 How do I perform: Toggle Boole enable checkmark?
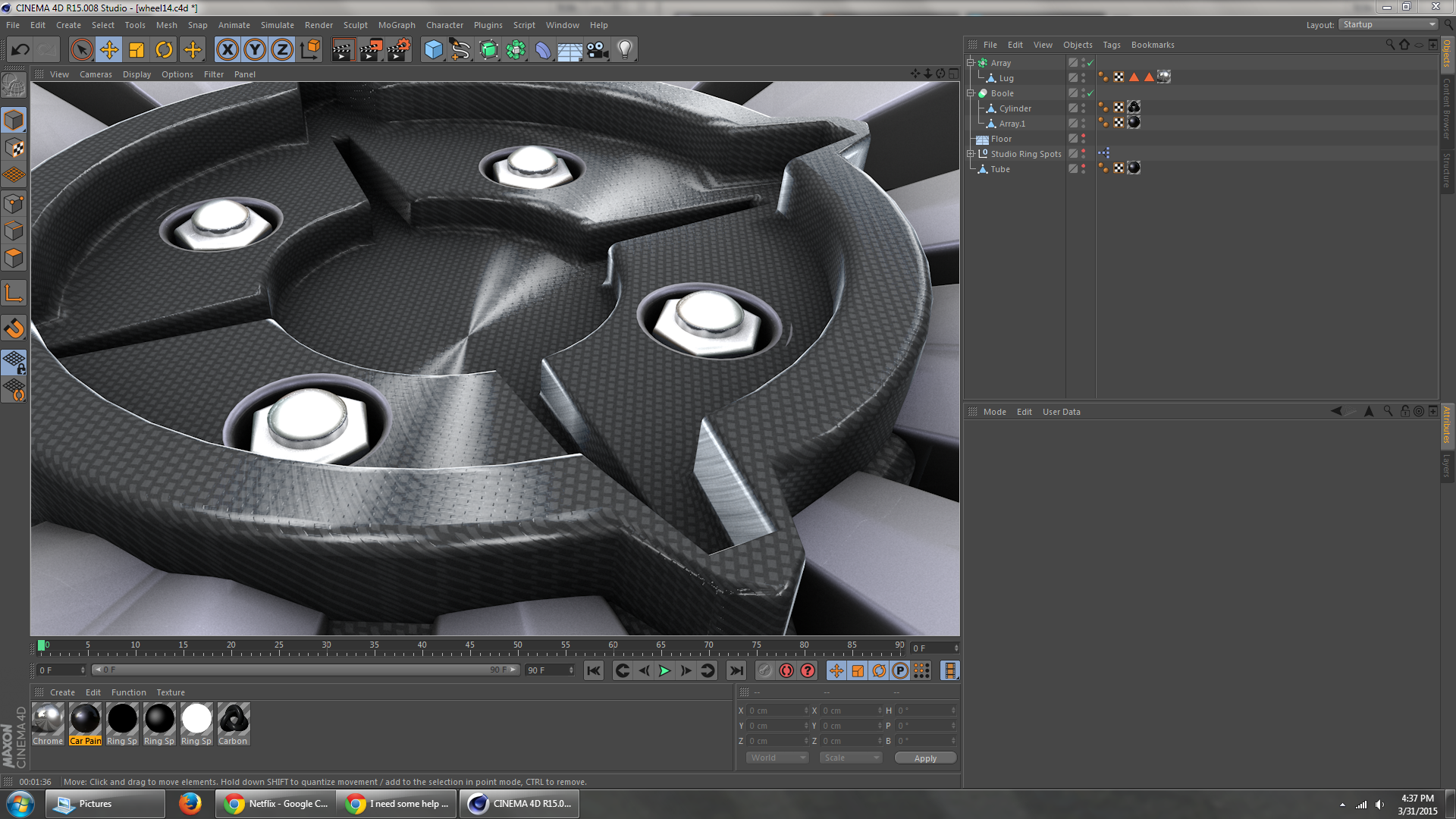coord(1090,93)
